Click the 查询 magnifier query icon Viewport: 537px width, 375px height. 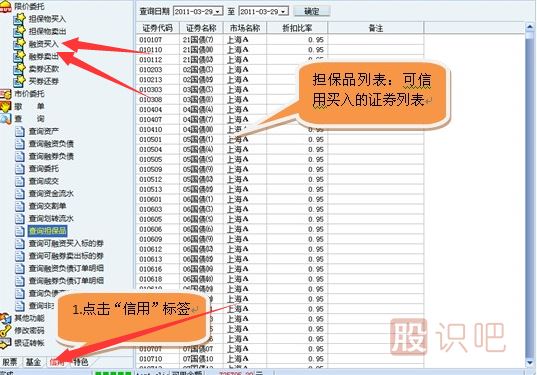tap(5, 119)
